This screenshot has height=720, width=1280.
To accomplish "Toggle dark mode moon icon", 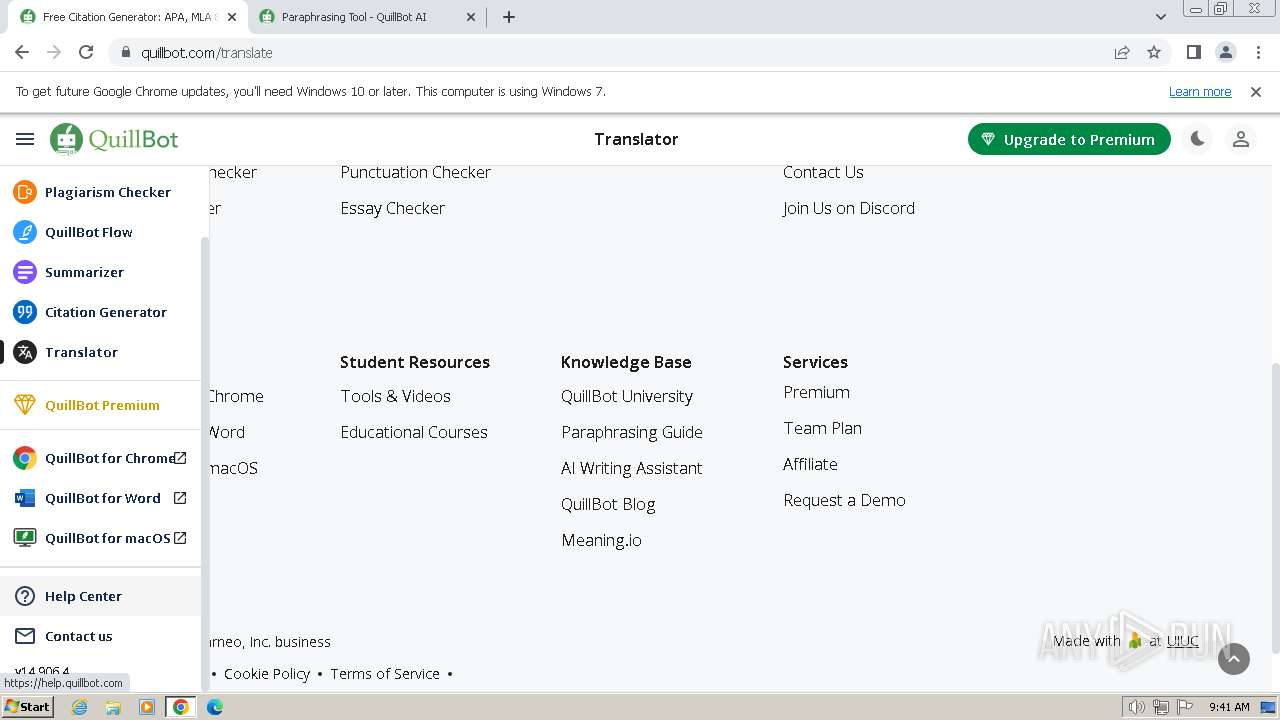I will pos(1197,139).
